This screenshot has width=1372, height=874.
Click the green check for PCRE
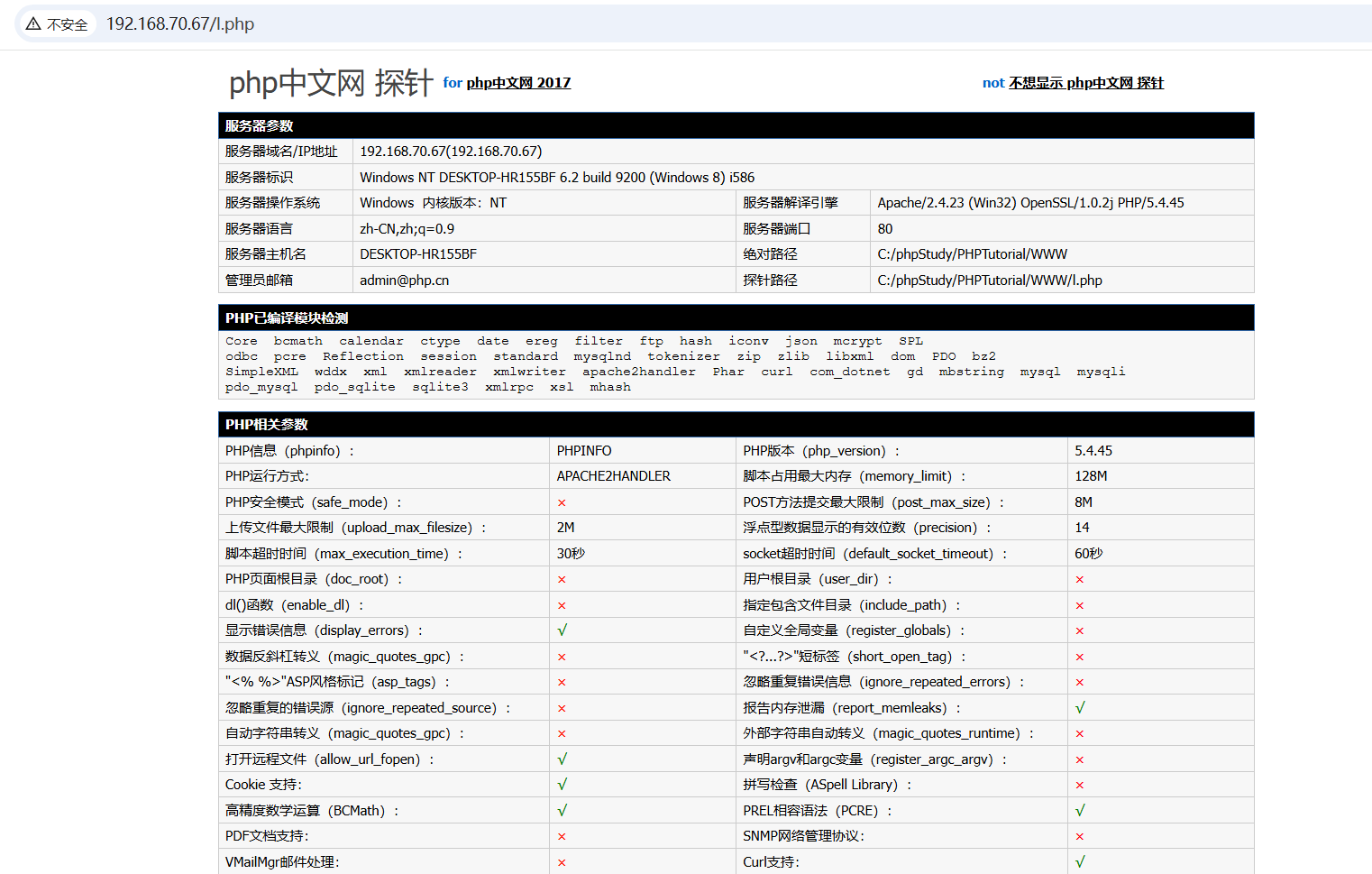1080,811
